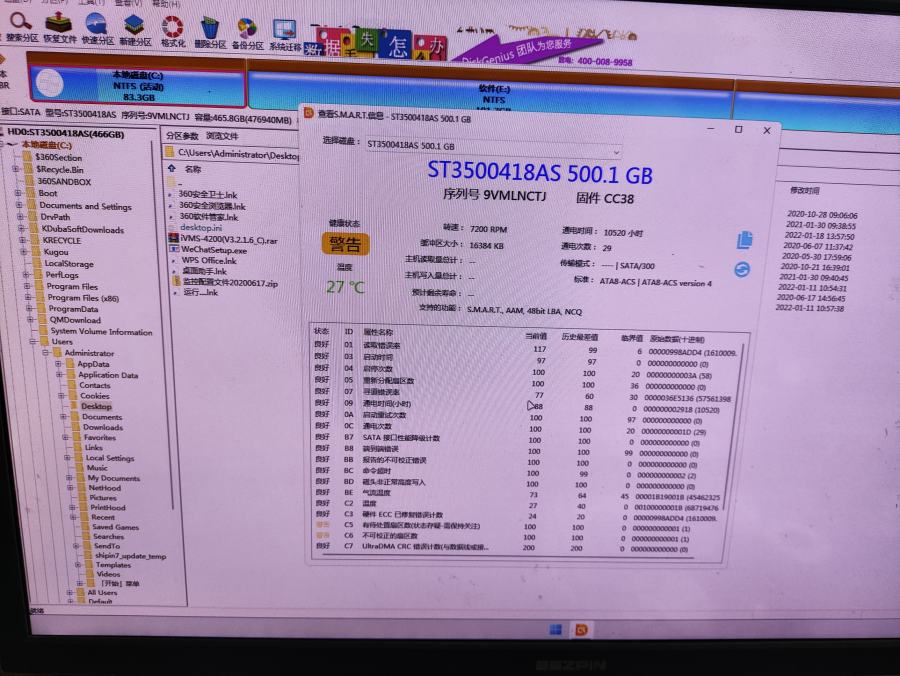Click the 名称 column header in the file list
Image resolution: width=900 pixels, height=676 pixels.
point(193,169)
